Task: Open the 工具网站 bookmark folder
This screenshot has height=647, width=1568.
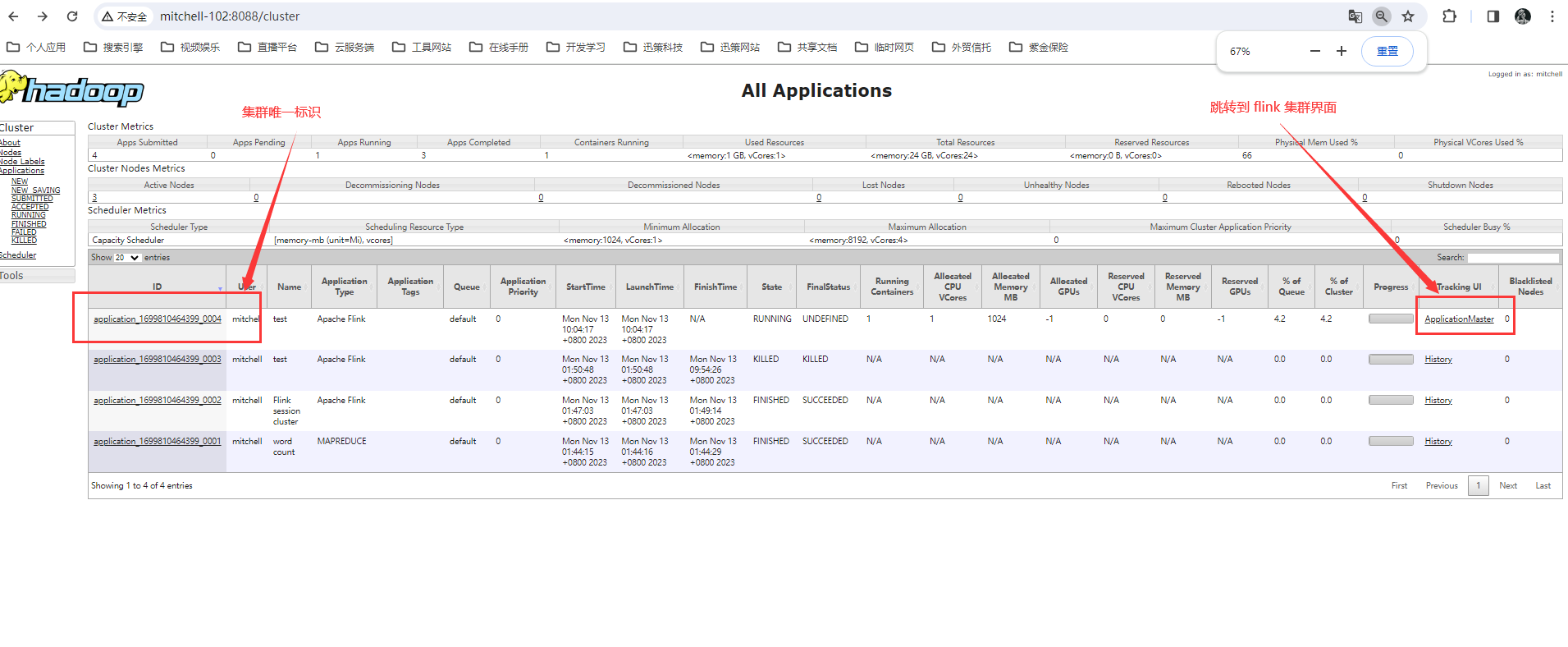Action: point(422,47)
